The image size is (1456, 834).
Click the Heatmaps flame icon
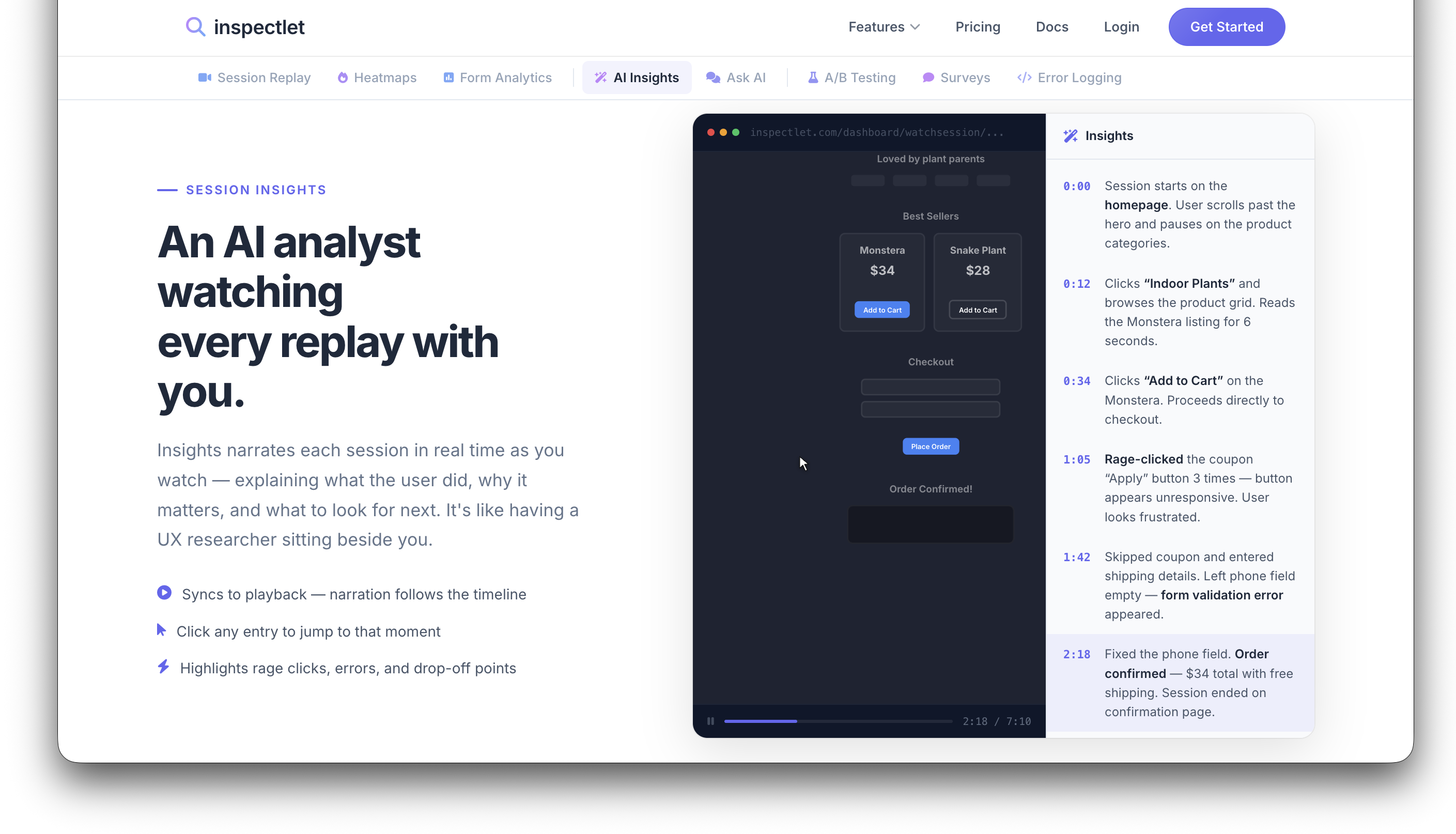(x=342, y=78)
